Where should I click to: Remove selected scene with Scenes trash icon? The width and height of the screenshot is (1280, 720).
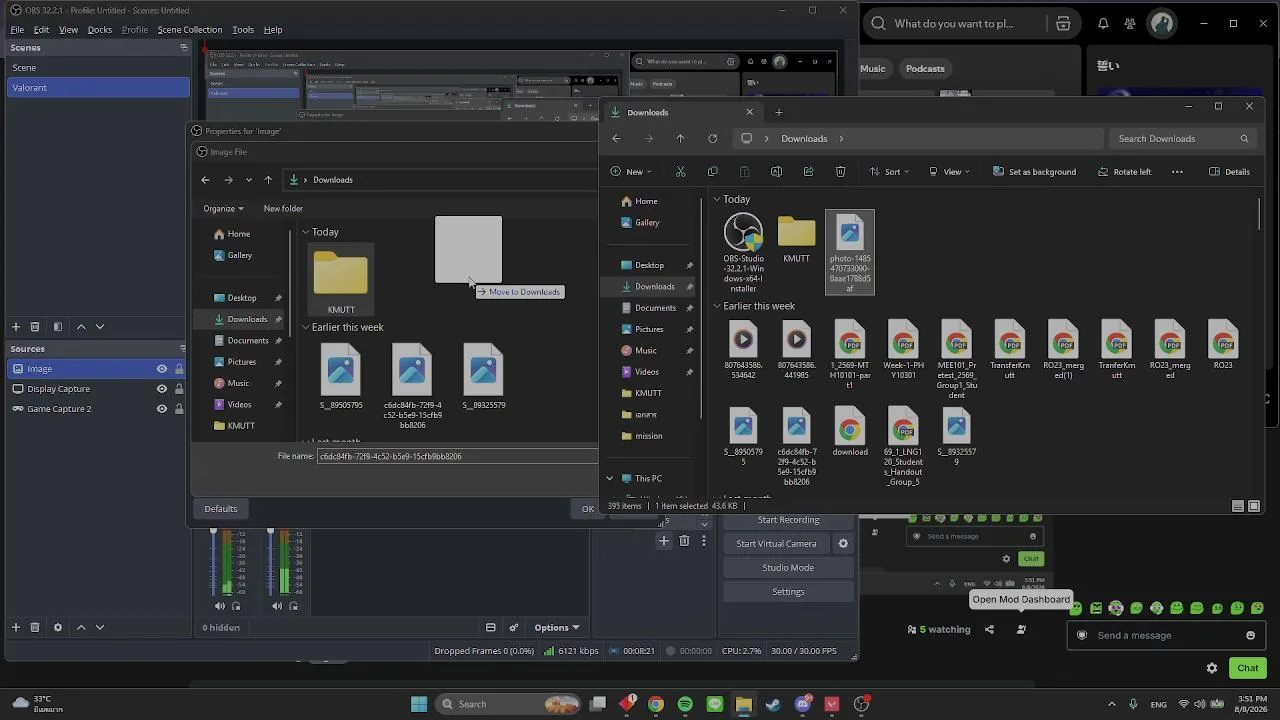[x=35, y=327]
